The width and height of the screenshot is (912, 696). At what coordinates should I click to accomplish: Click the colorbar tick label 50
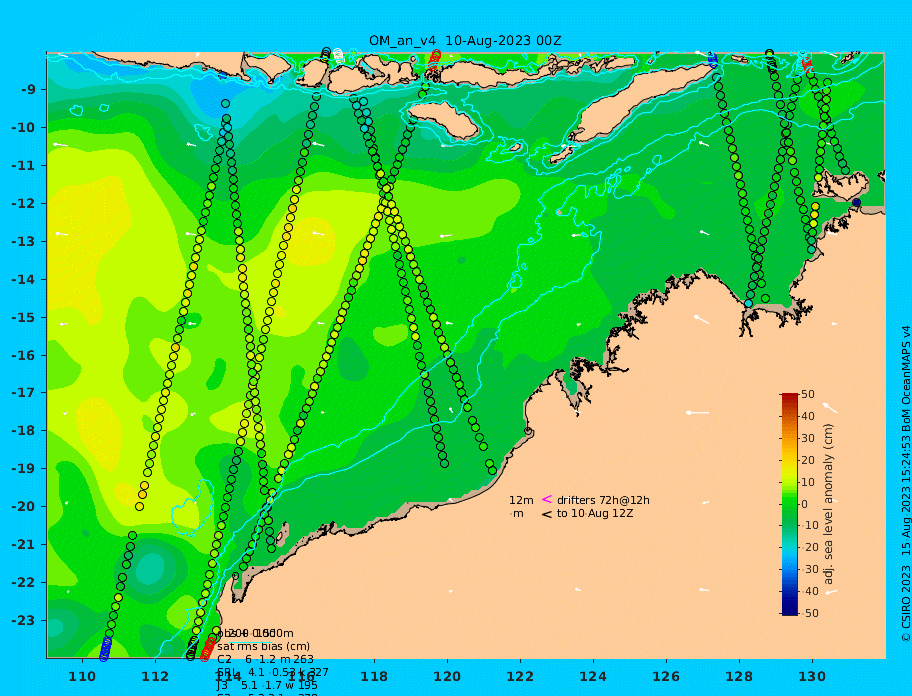[x=808, y=394]
